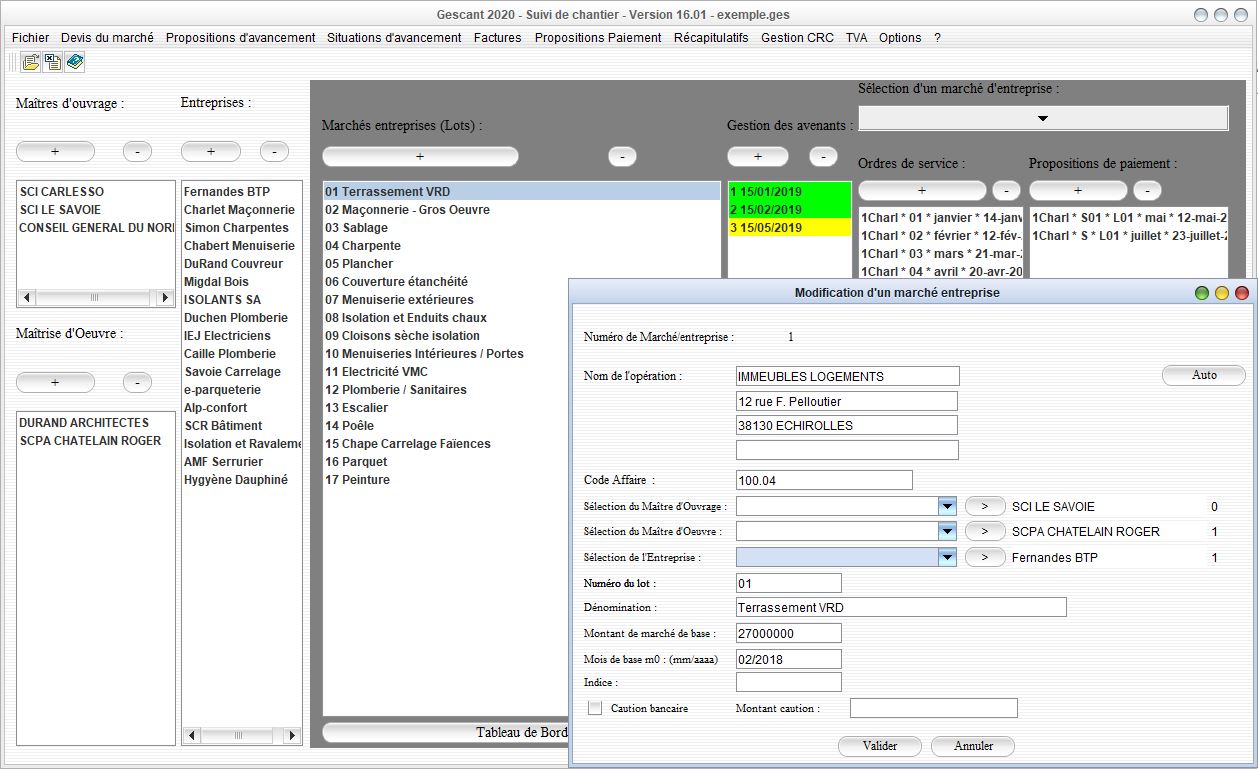1258x769 pixels.
Task: Open the TVA menu
Action: tap(856, 37)
